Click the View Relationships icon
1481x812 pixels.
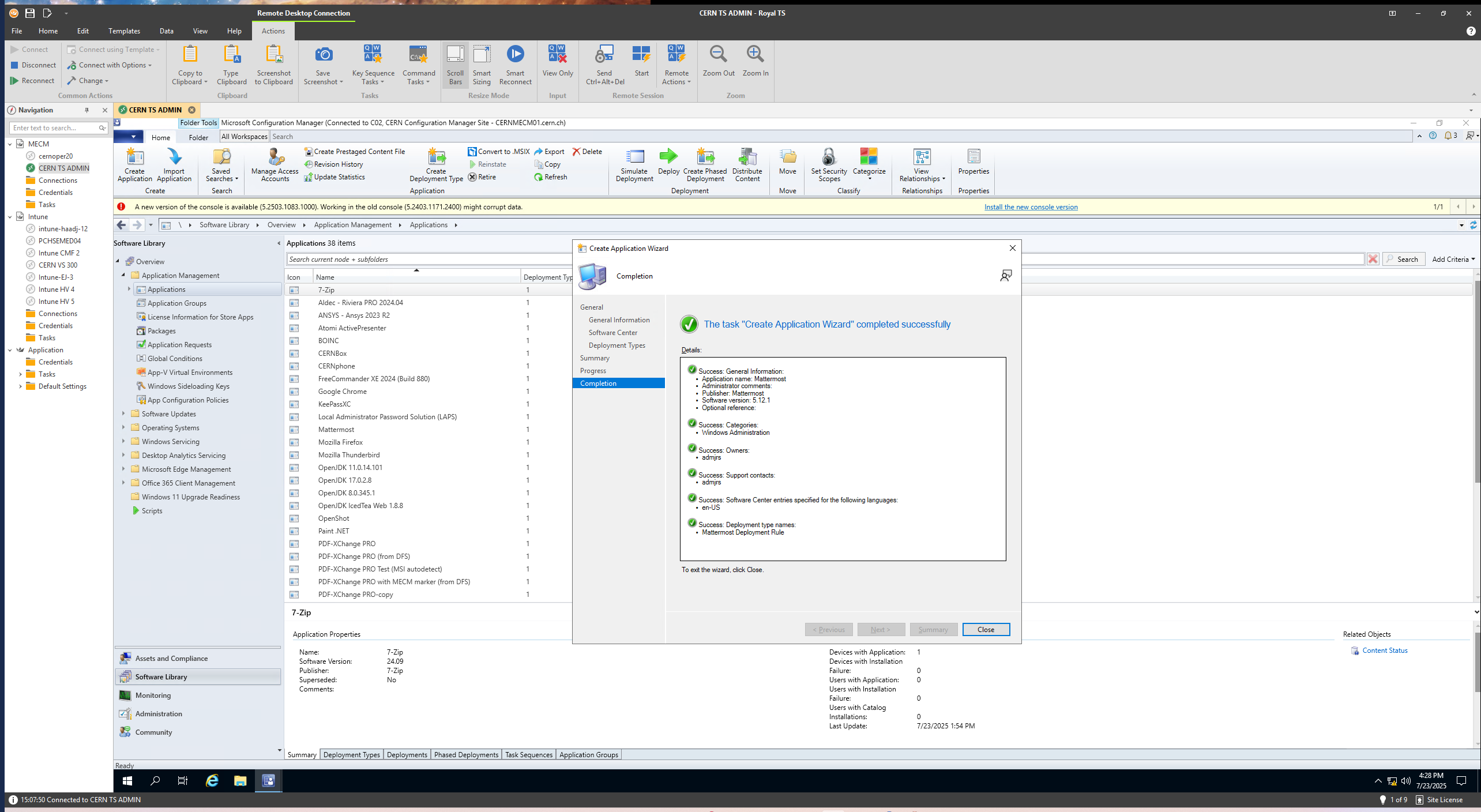coord(922,165)
